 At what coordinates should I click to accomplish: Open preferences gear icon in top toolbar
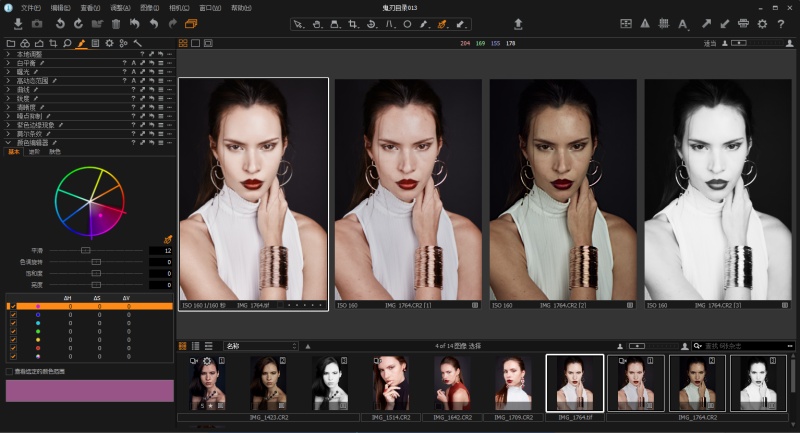click(x=762, y=23)
